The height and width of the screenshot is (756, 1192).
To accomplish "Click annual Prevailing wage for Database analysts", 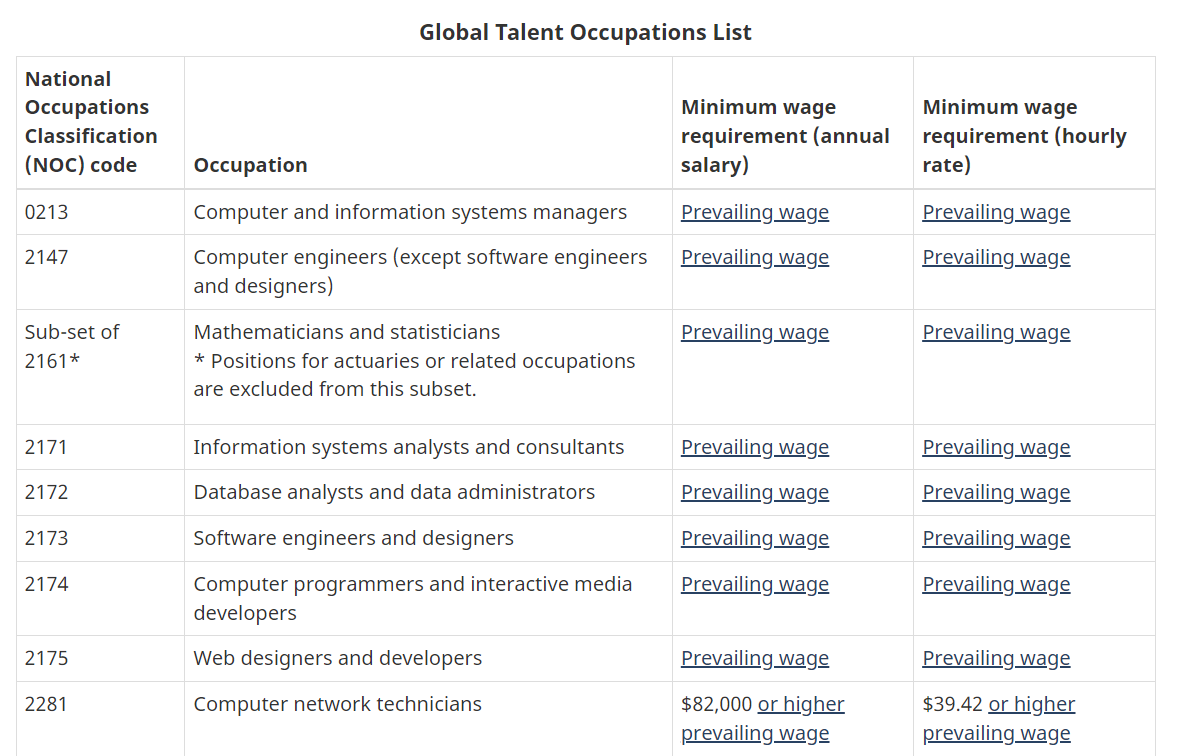I will click(x=754, y=492).
